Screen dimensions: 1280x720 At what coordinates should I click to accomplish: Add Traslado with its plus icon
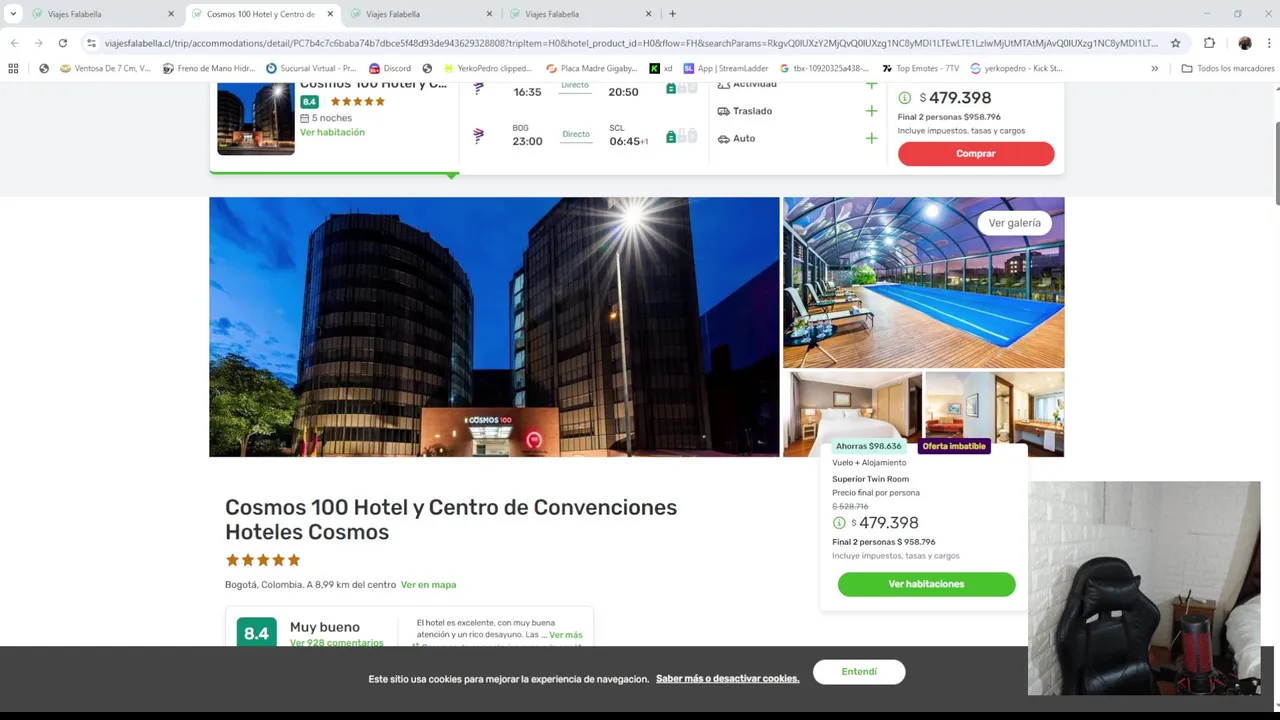871,111
